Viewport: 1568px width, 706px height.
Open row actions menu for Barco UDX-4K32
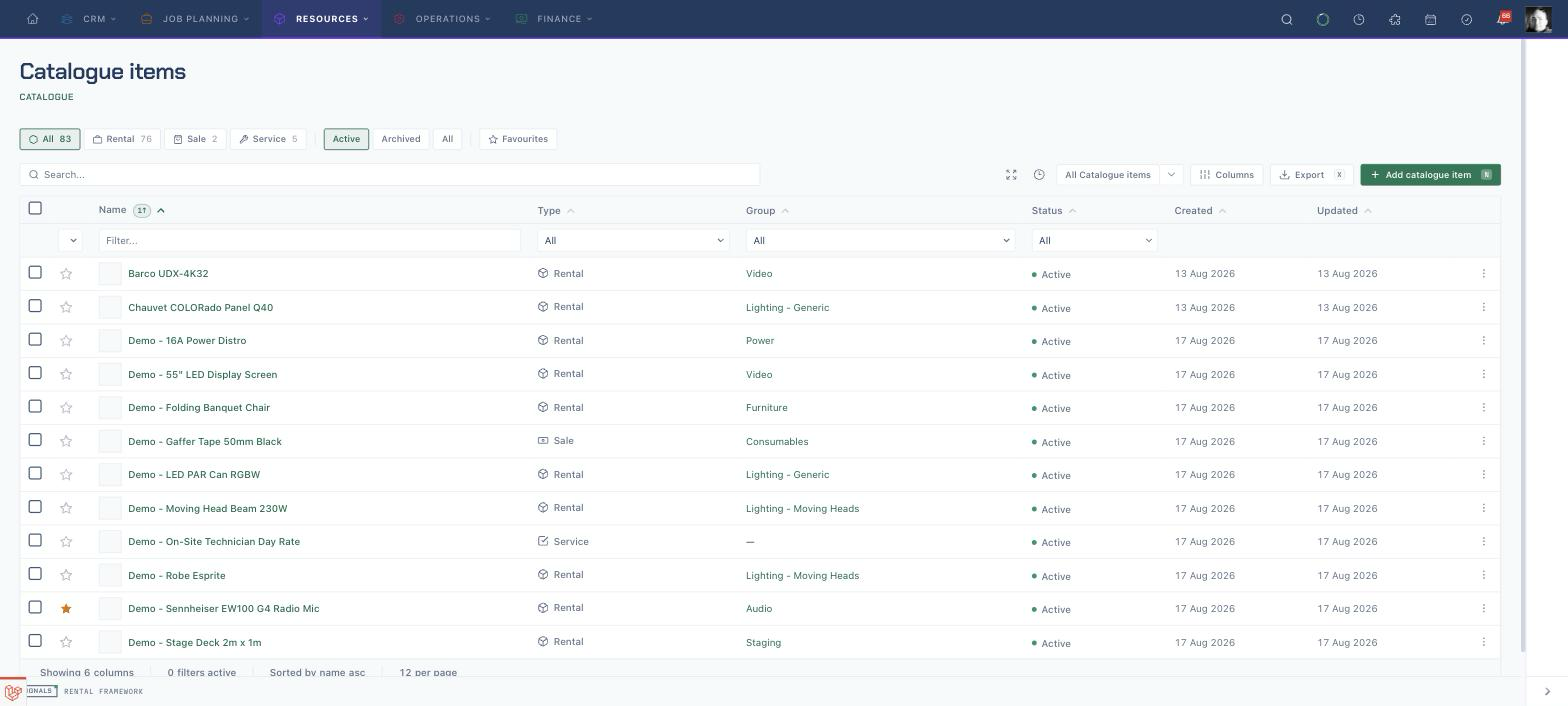pos(1483,274)
